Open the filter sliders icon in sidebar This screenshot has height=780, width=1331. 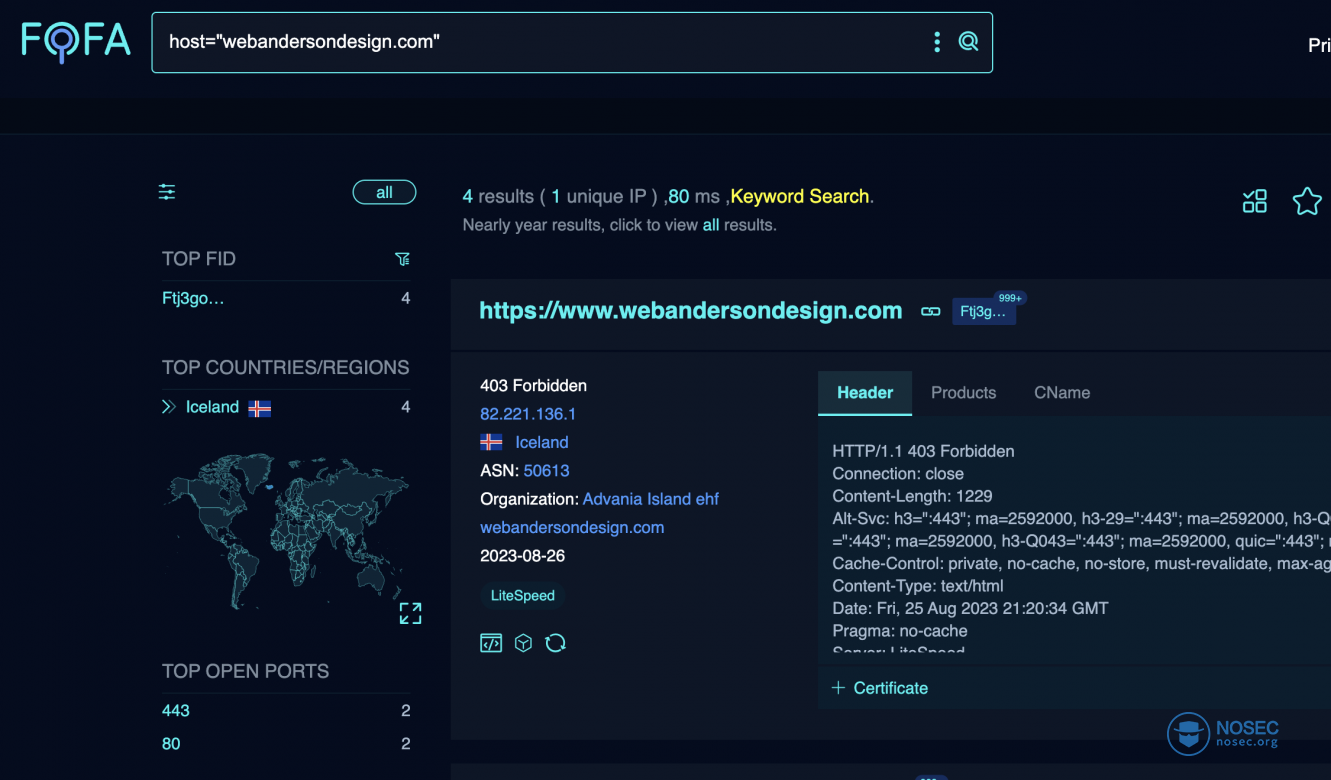(x=167, y=192)
